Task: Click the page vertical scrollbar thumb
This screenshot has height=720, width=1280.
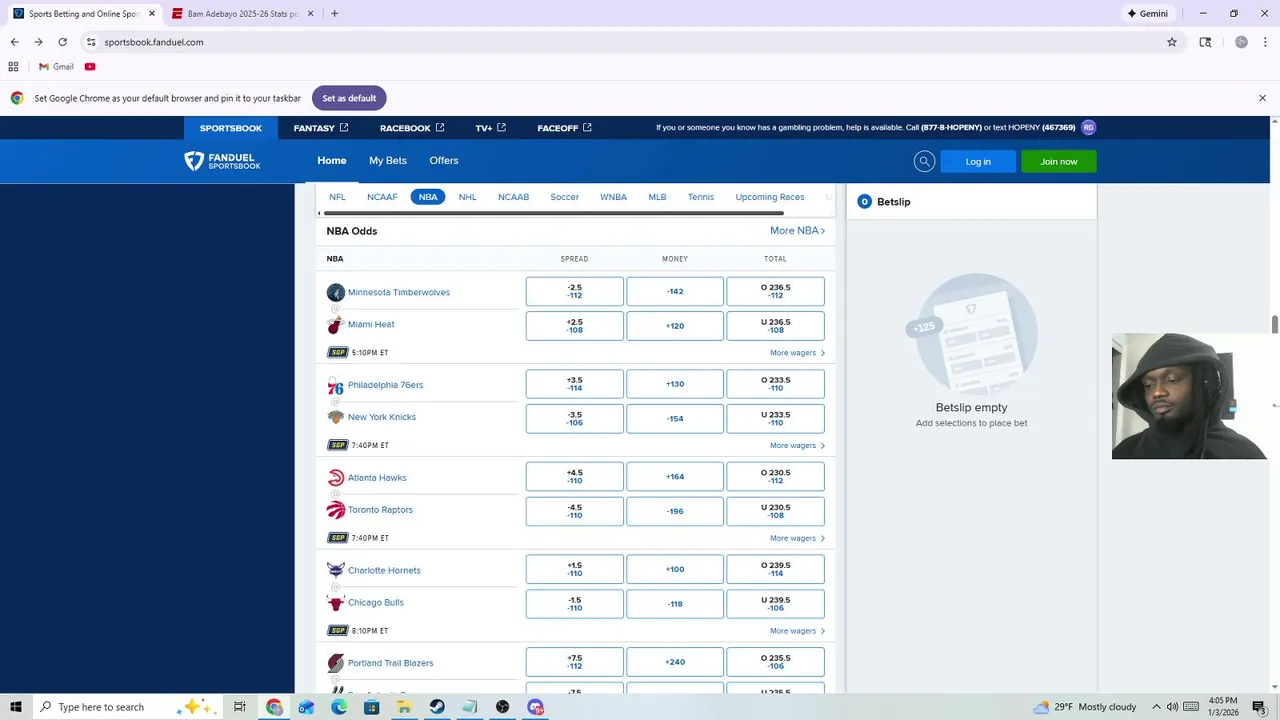Action: click(1274, 325)
